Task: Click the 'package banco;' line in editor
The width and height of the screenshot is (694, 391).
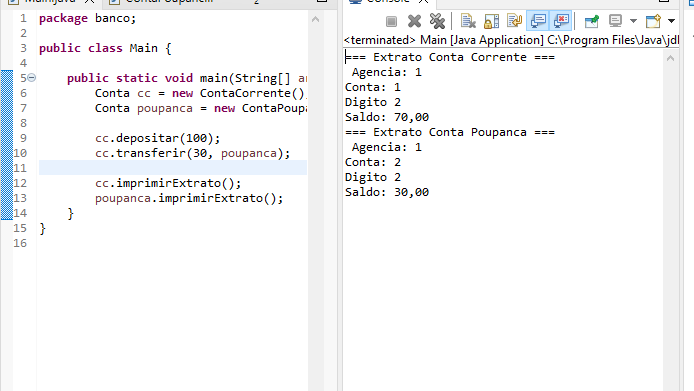Action: [87, 19]
